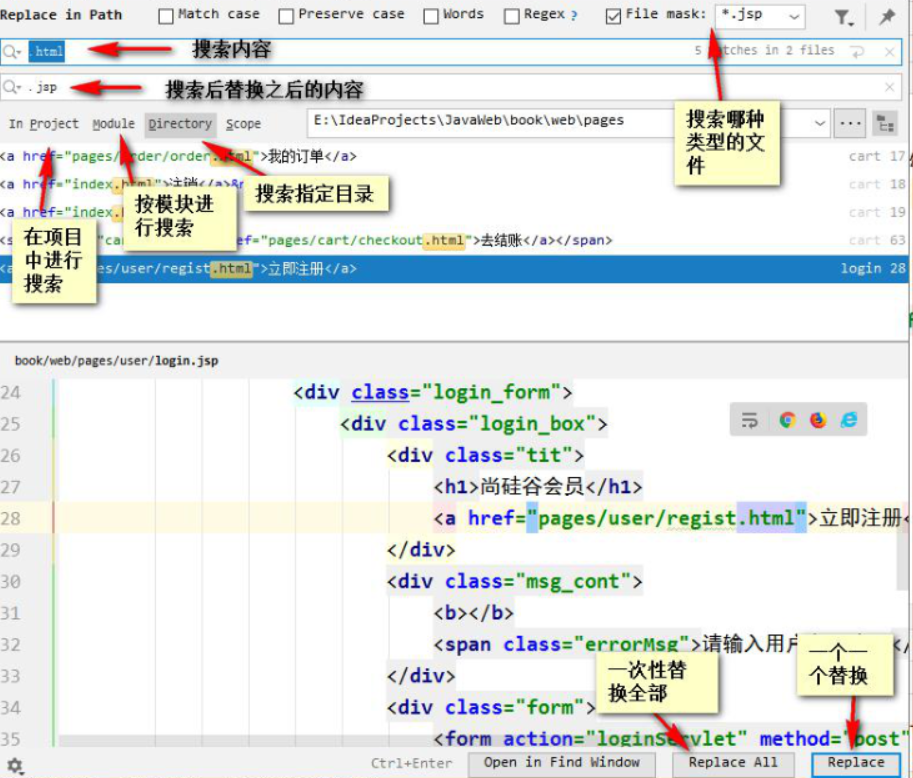Toggle the Preserve case option

tap(286, 16)
